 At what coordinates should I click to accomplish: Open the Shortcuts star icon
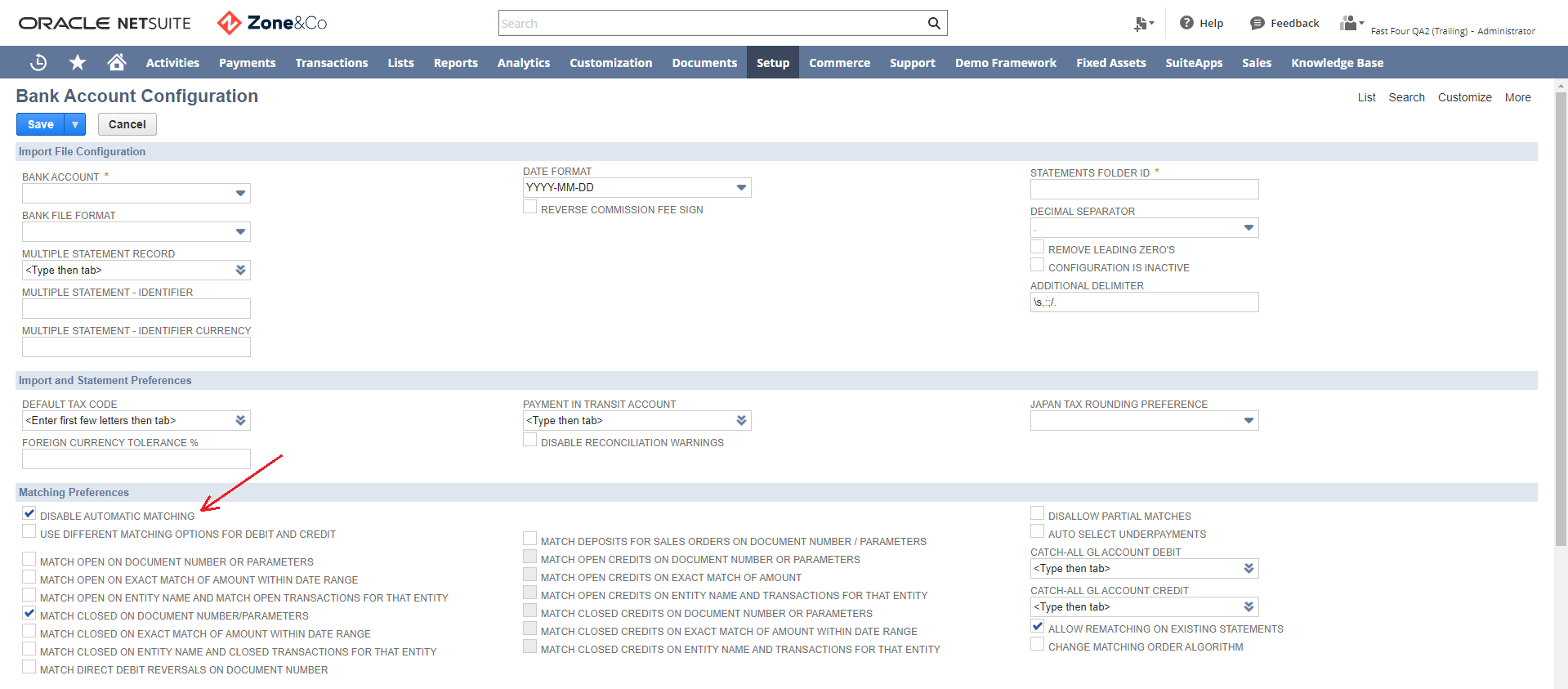[78, 62]
